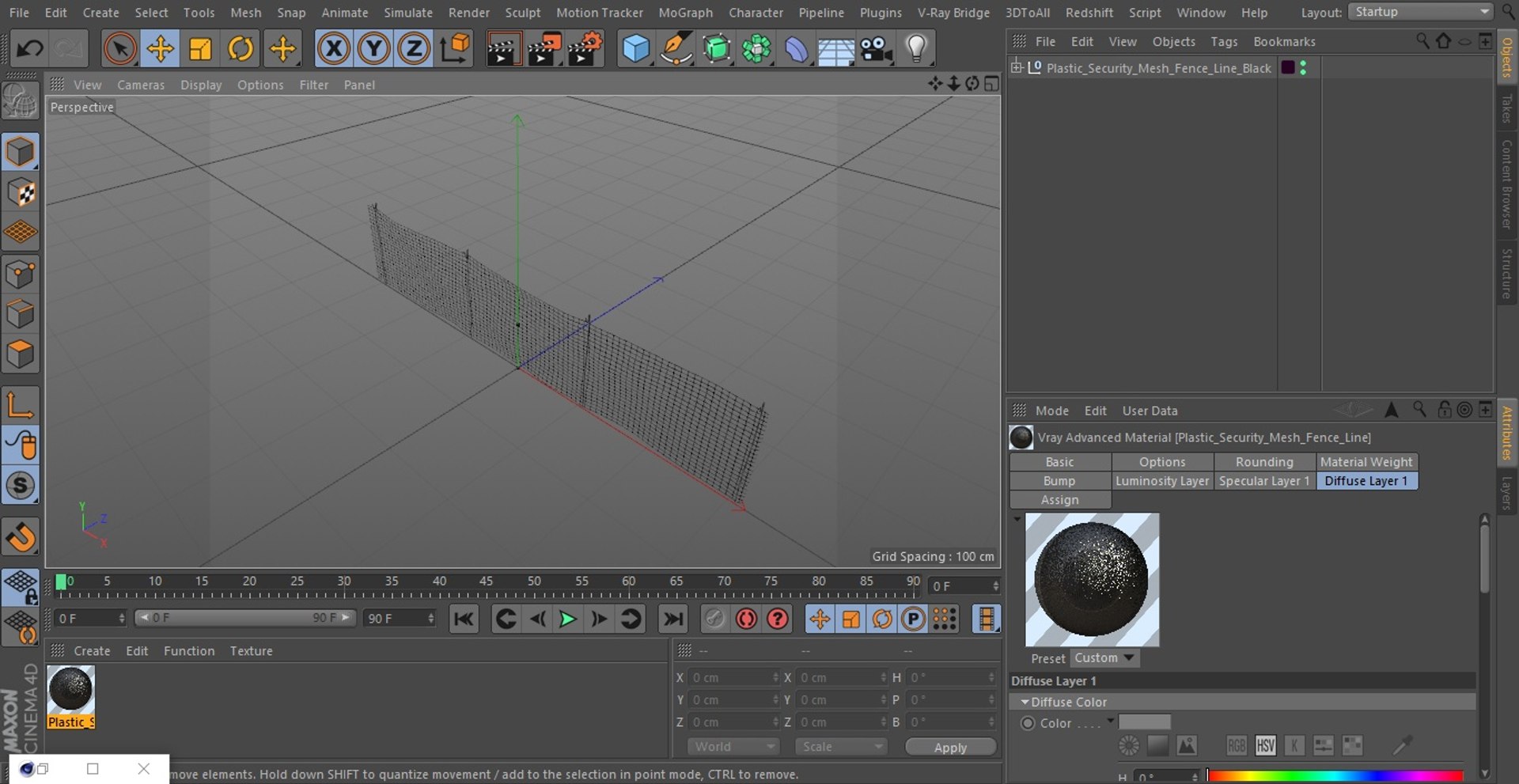
Task: Click the Diffuse Color swatch
Action: pyautogui.click(x=1145, y=722)
